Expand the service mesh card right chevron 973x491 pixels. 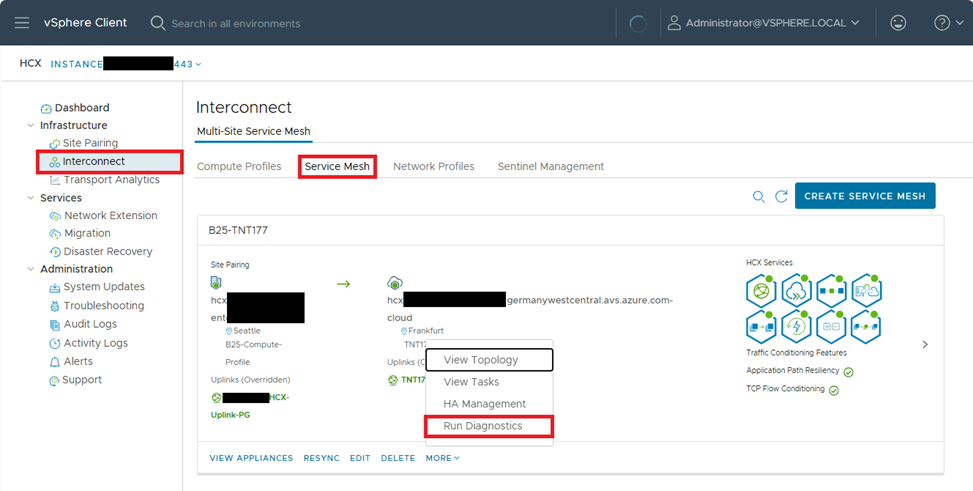tap(925, 345)
